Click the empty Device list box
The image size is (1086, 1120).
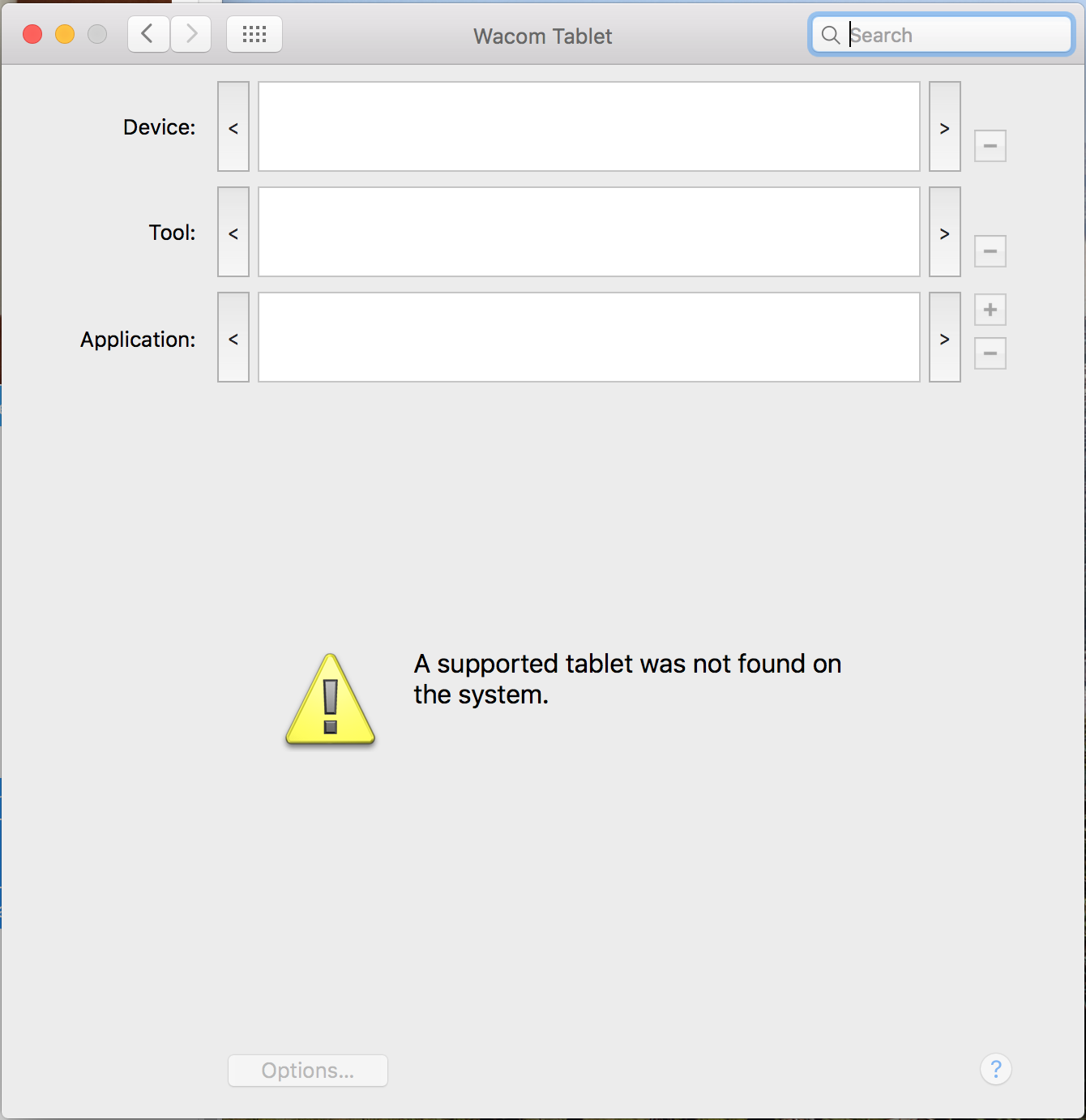(x=589, y=126)
